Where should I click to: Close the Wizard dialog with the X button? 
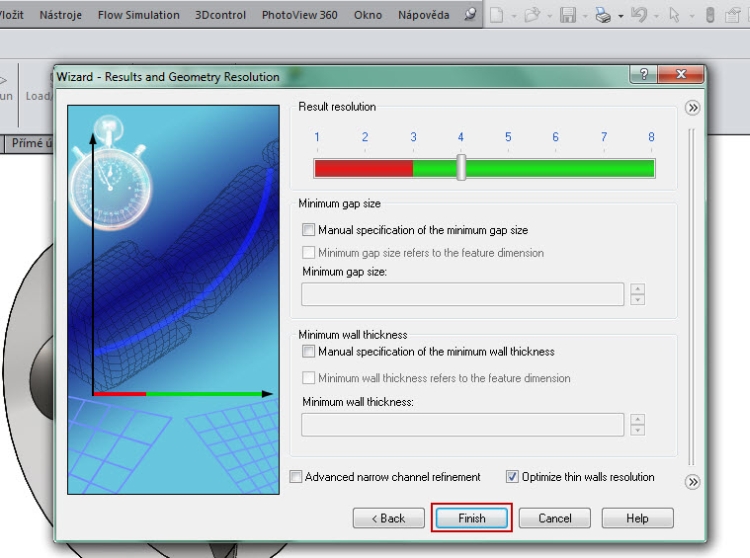point(681,74)
